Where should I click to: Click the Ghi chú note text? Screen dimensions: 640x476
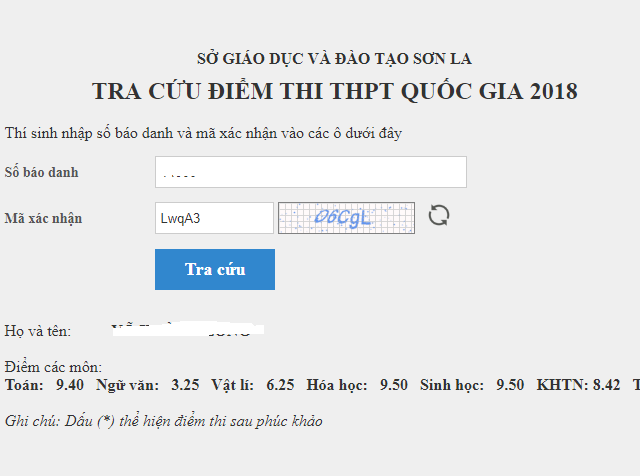click(163, 421)
